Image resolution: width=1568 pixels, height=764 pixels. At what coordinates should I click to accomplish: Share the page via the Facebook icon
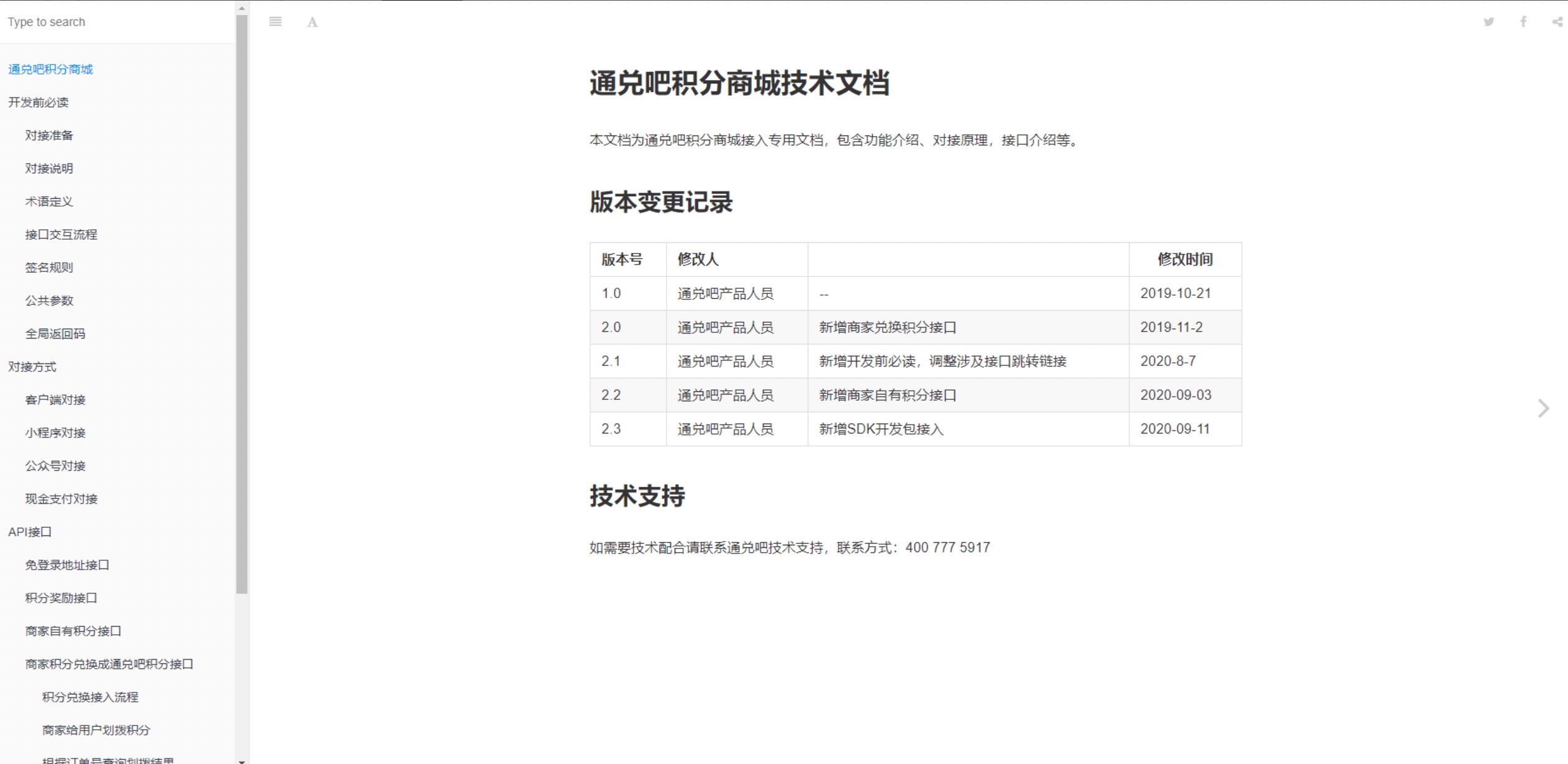click(x=1523, y=22)
